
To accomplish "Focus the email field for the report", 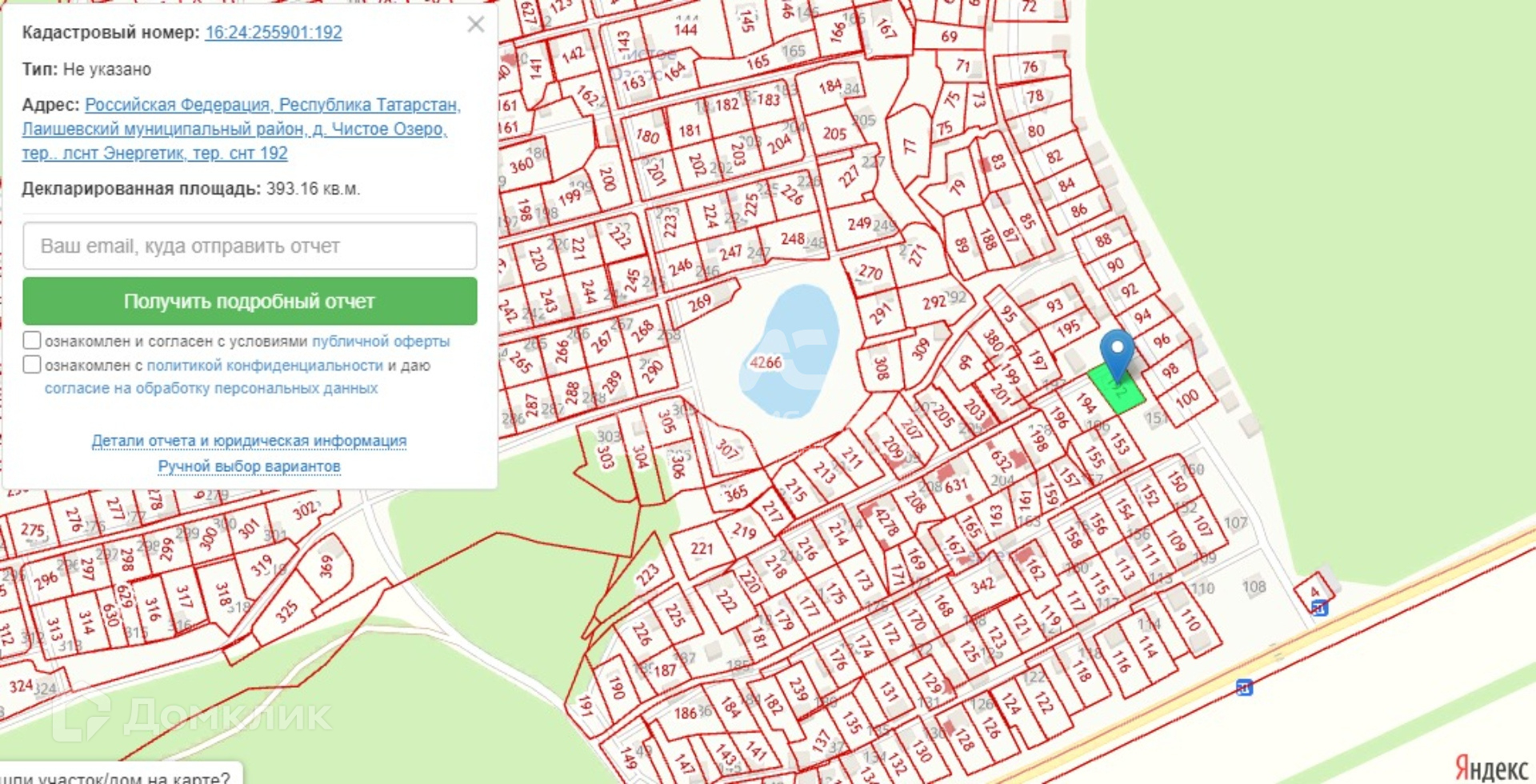I will pos(250,246).
